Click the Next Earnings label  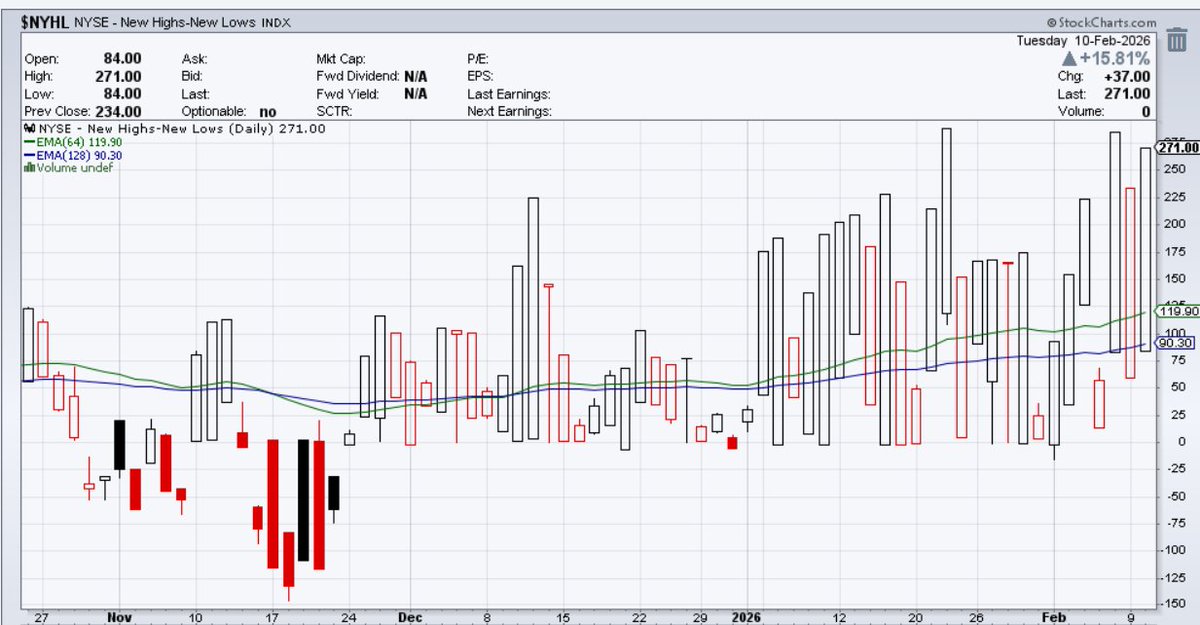click(x=509, y=111)
